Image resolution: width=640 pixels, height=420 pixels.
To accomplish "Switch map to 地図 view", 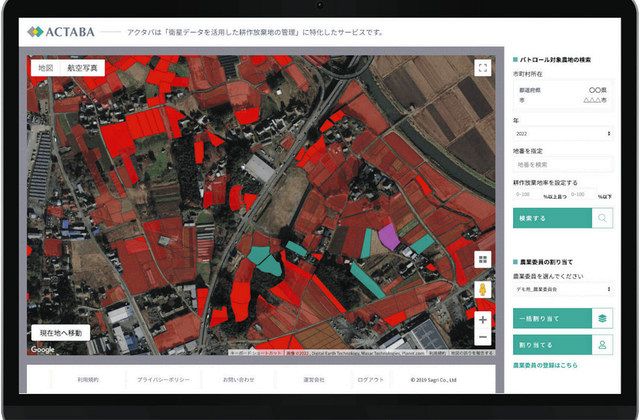I will (x=45, y=68).
